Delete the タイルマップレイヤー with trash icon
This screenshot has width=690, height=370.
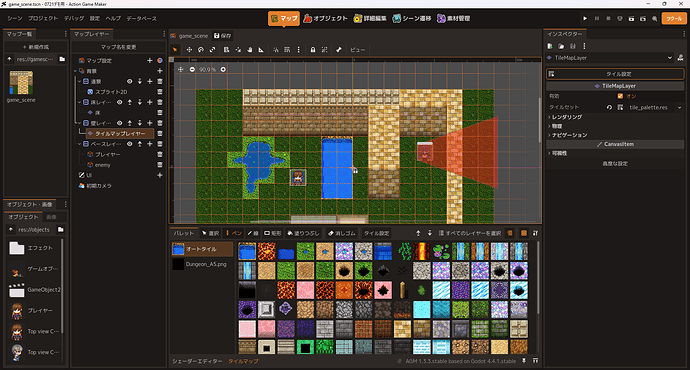[160, 133]
